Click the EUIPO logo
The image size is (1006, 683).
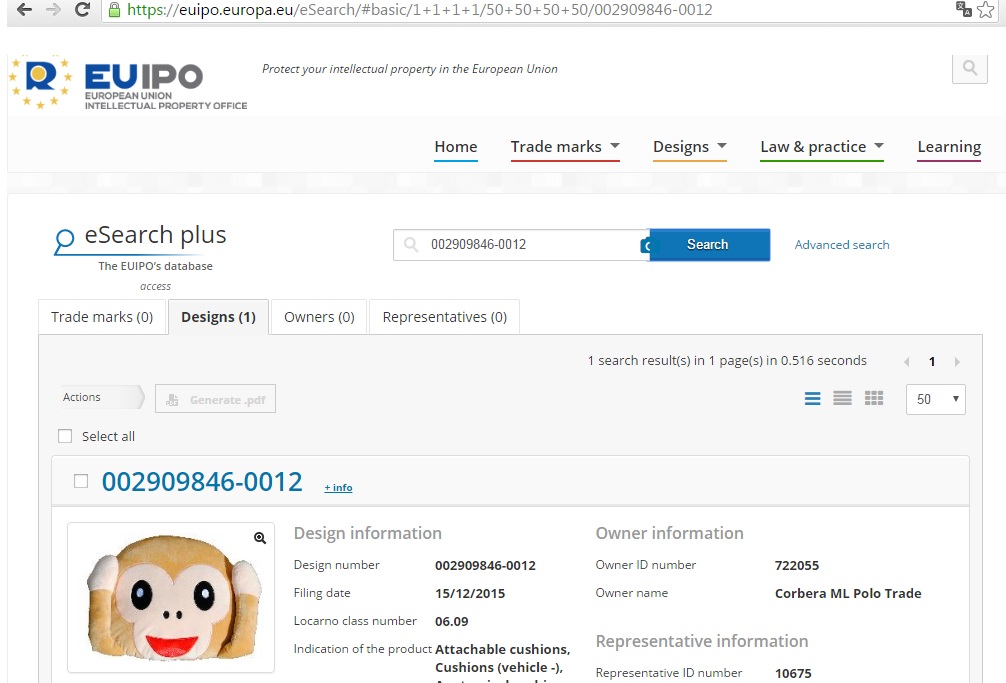point(128,83)
